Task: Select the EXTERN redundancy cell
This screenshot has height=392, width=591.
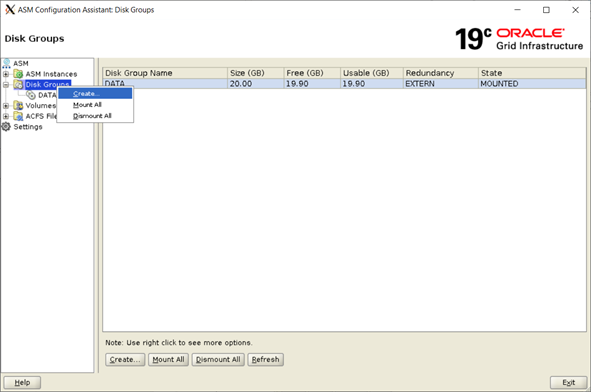Action: [441, 84]
